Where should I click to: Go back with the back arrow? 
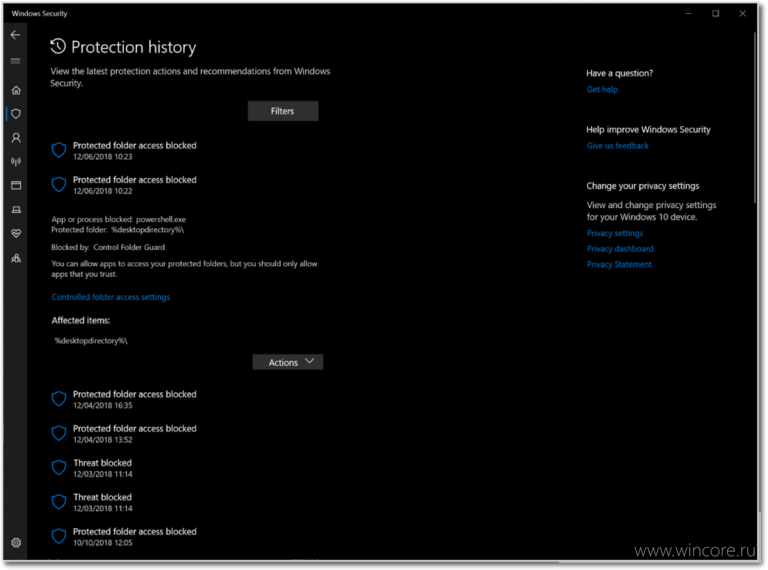(16, 35)
